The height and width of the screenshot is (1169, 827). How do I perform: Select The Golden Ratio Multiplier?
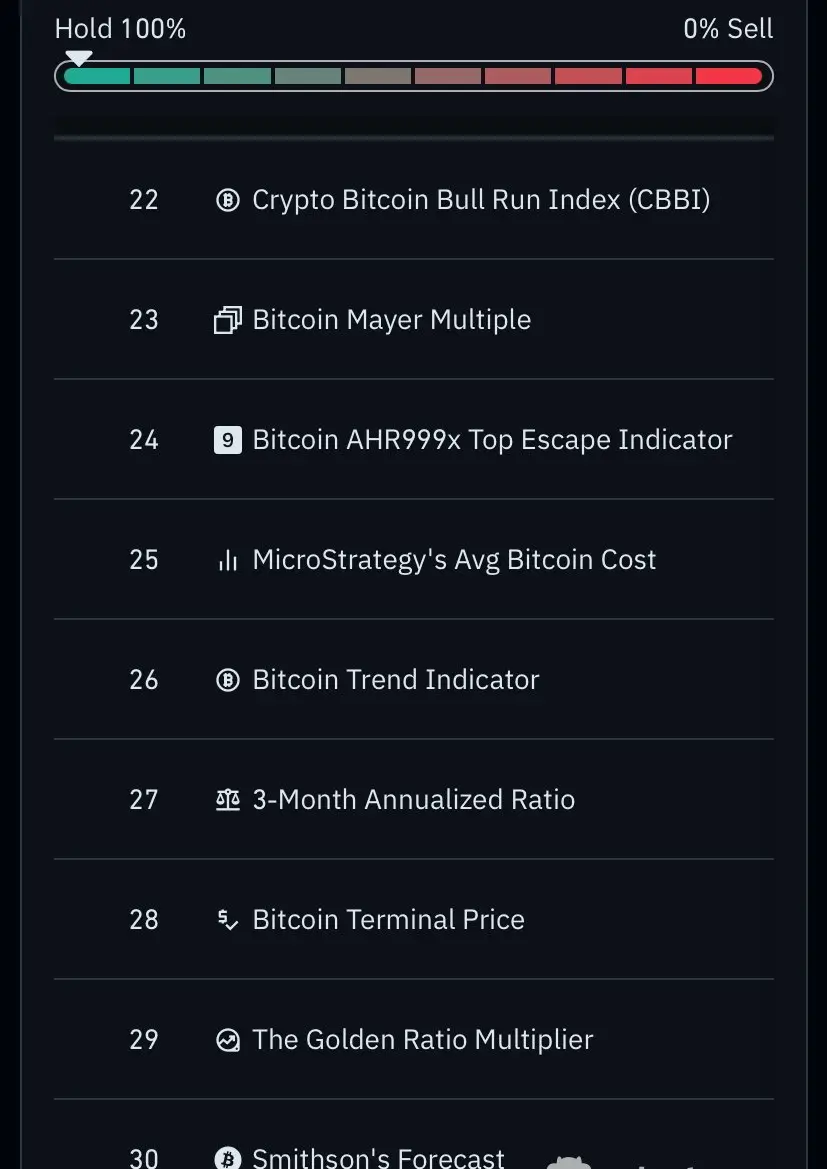click(422, 1040)
